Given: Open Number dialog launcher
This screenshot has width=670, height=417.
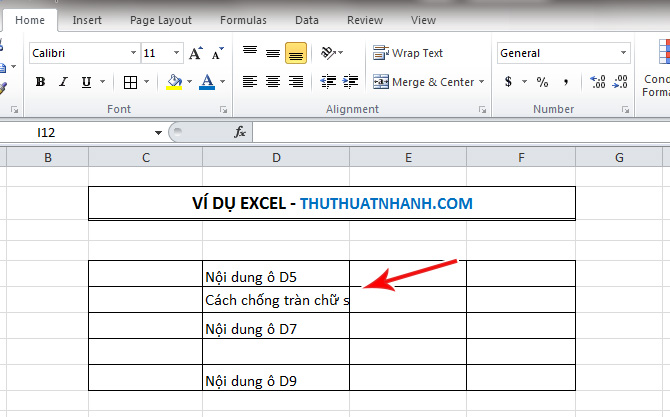Looking at the screenshot, I should tap(625, 110).
